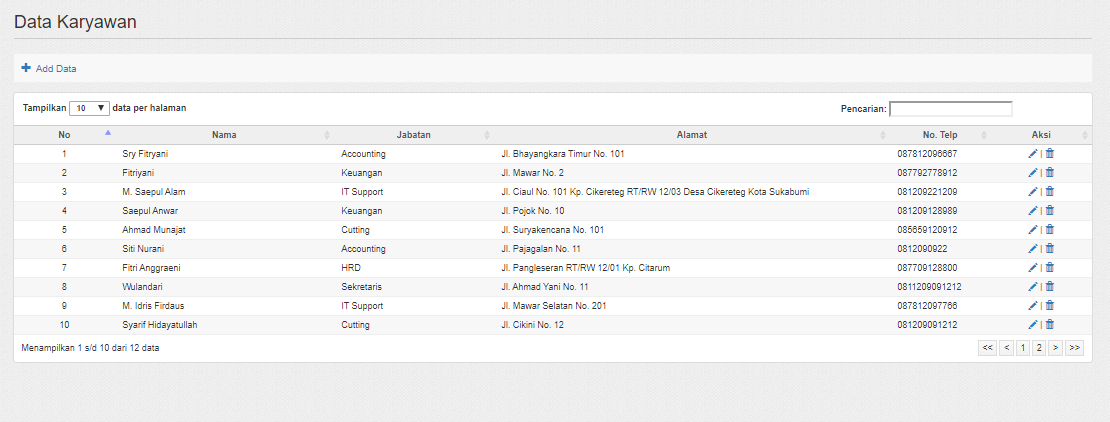1110x422 pixels.
Task: Click the name Syarif Hidayatullah
Action: coord(161,325)
